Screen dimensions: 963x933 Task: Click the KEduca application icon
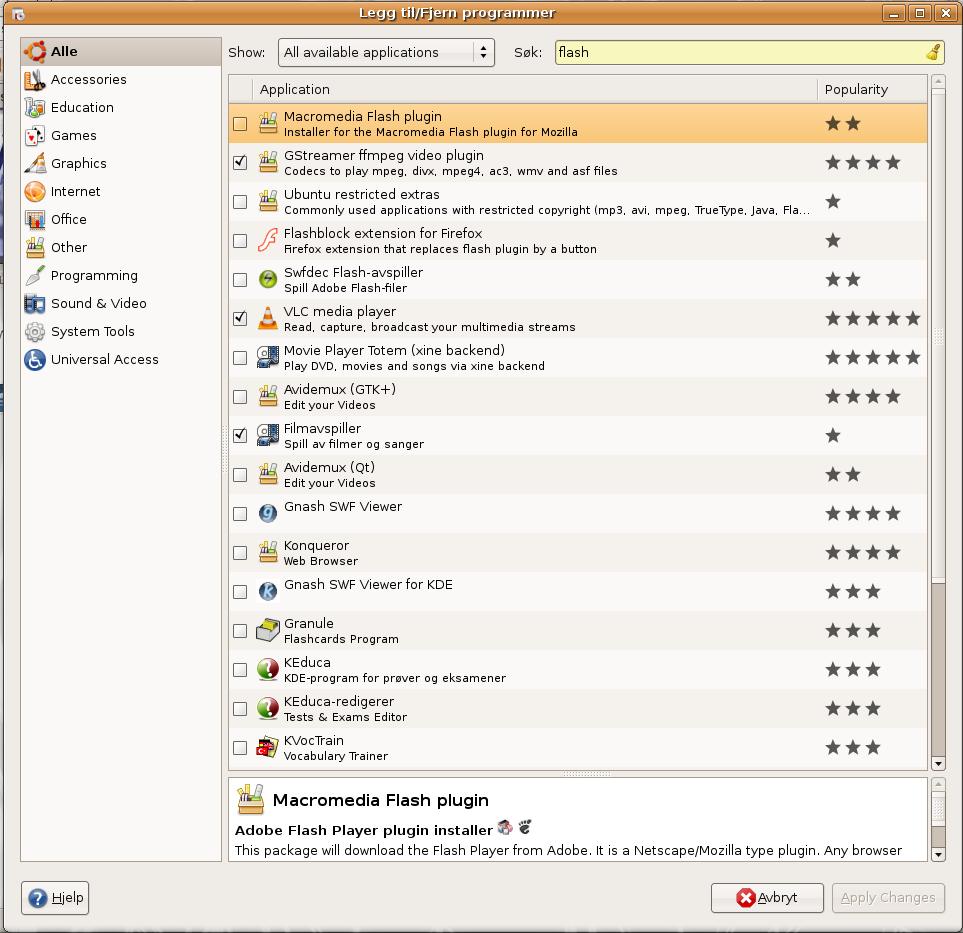(x=268, y=669)
